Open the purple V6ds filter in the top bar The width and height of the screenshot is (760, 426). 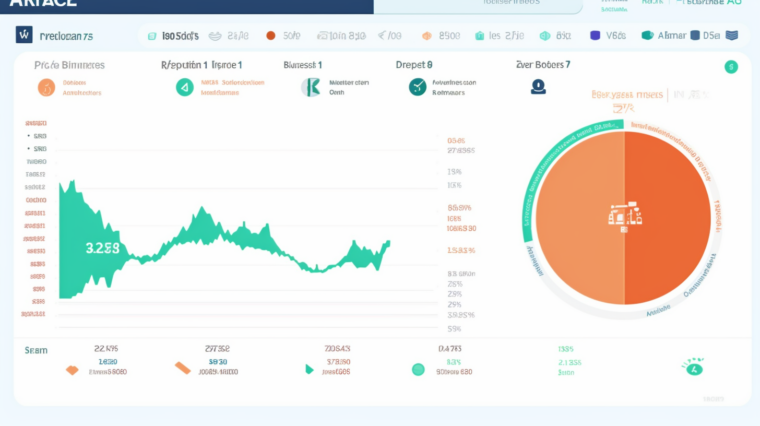(608, 36)
